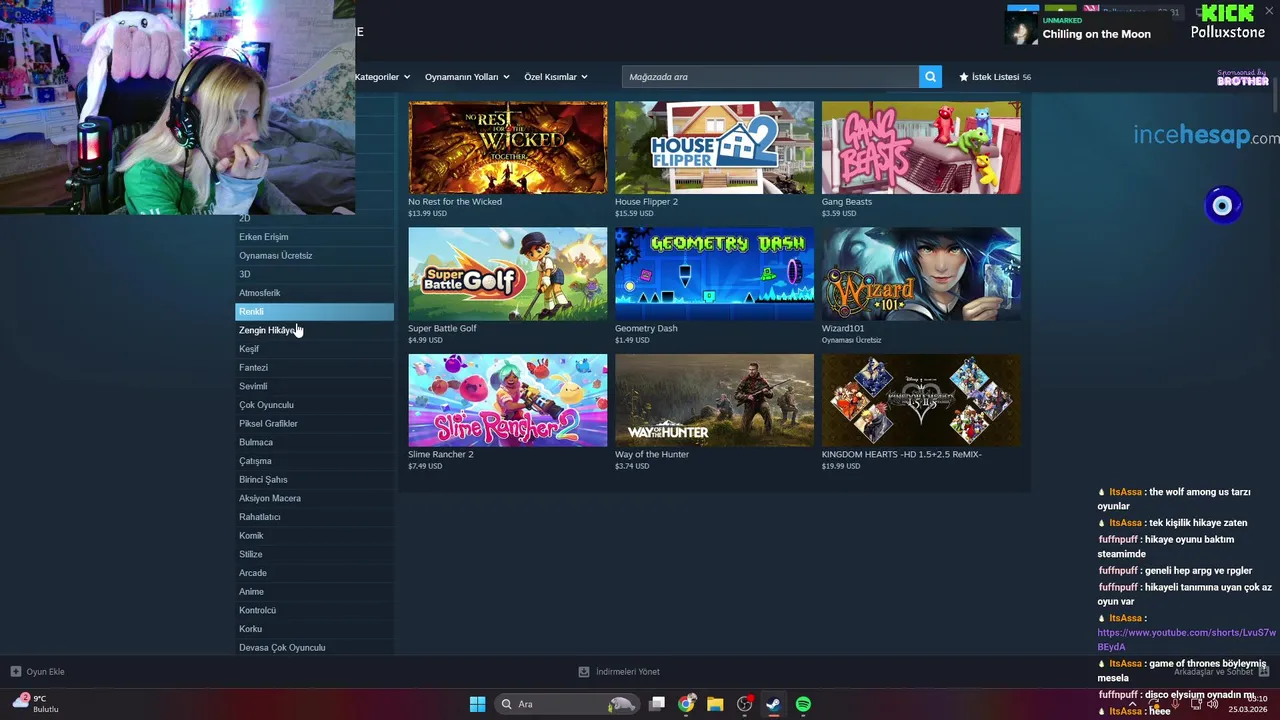Open the House Flipper 2 thumbnail
The image size is (1280, 720).
click(x=714, y=147)
